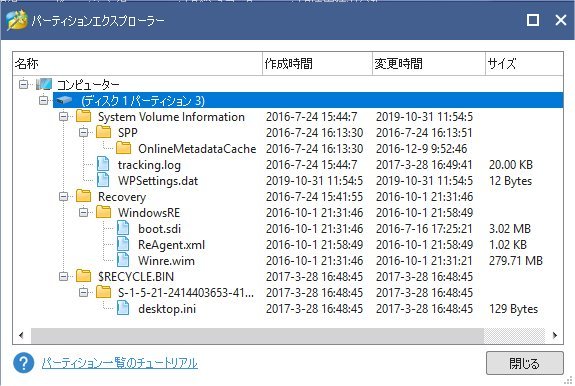Click the WindowsRE folder icon

point(104,212)
